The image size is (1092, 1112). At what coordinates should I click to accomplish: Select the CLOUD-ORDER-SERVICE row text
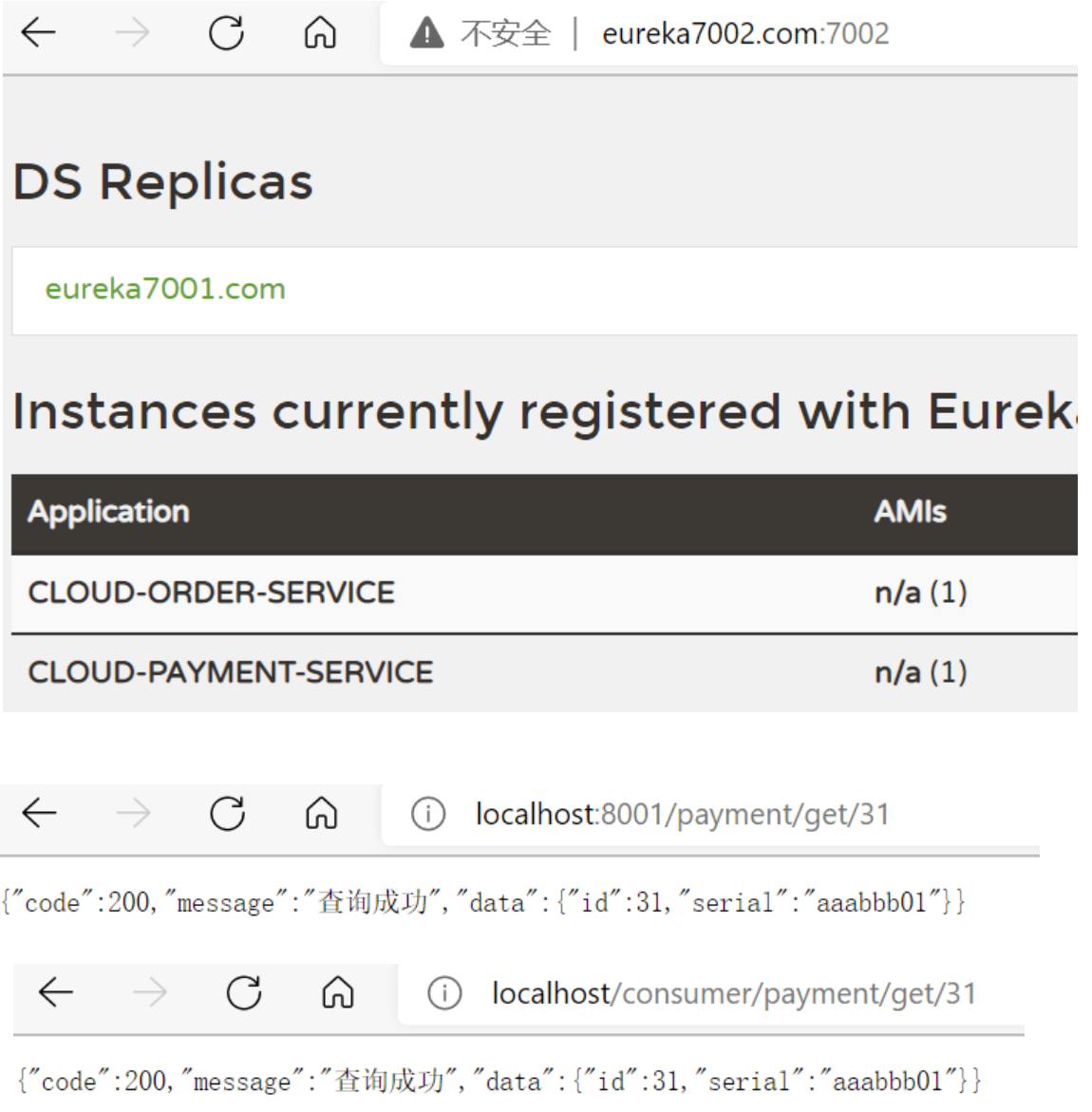(x=211, y=593)
